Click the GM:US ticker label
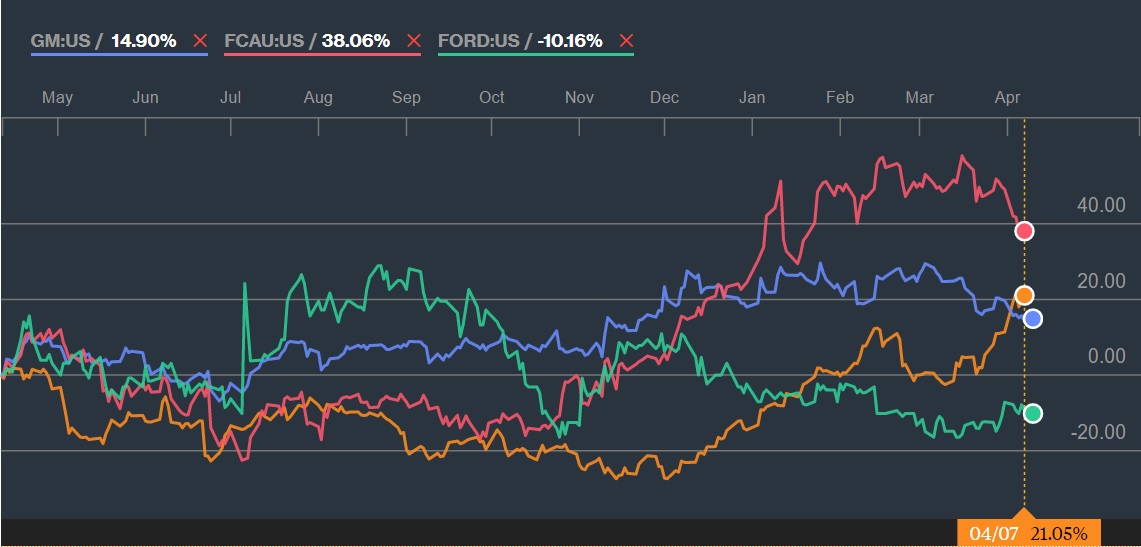Screen dimensions: 1141x547 pos(63,41)
